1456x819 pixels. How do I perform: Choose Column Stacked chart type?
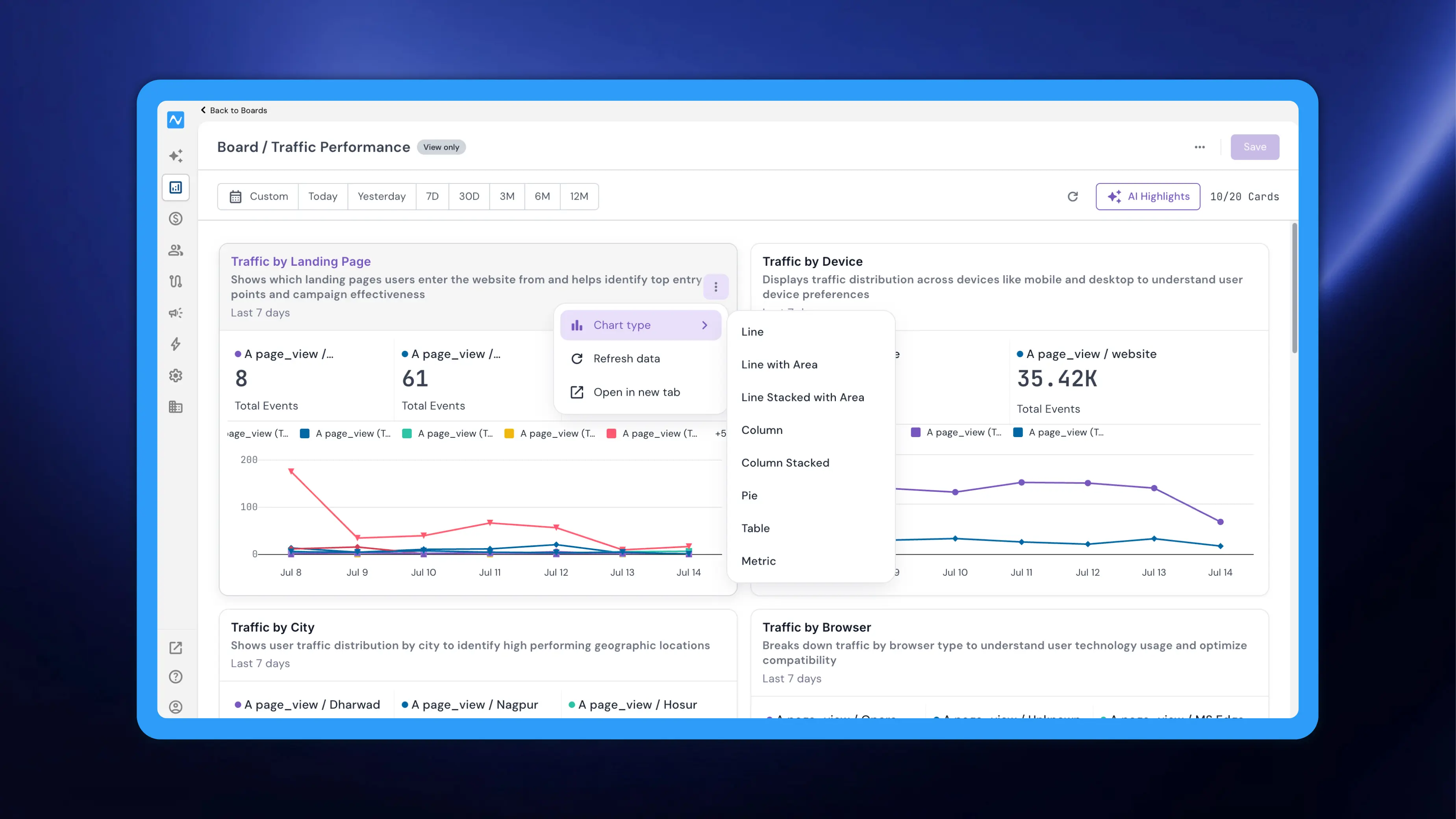tap(811, 463)
